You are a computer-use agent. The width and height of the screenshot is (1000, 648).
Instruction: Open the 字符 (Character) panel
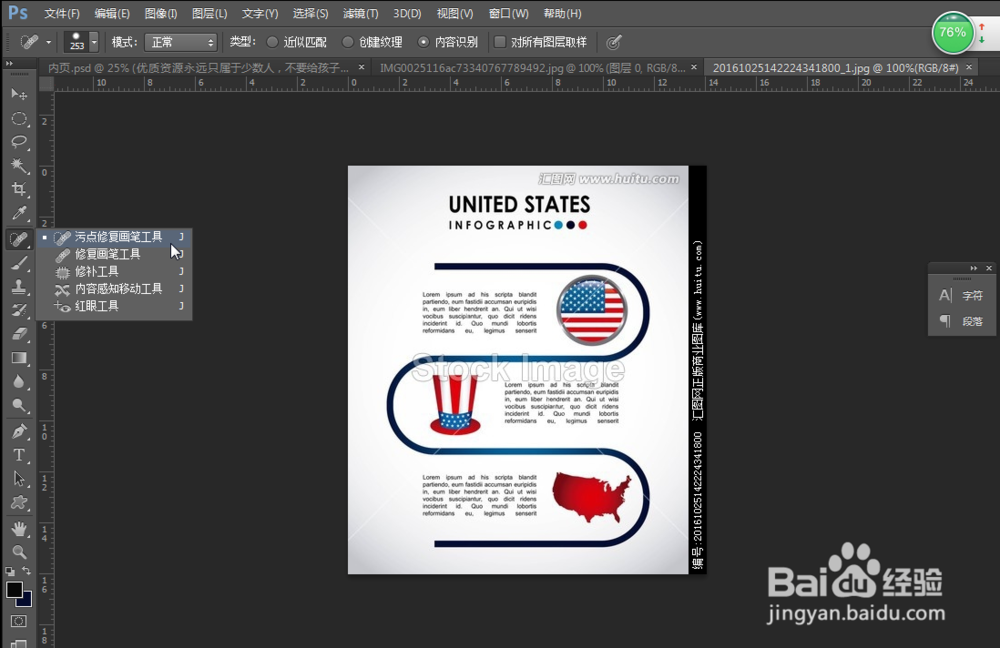[962, 295]
